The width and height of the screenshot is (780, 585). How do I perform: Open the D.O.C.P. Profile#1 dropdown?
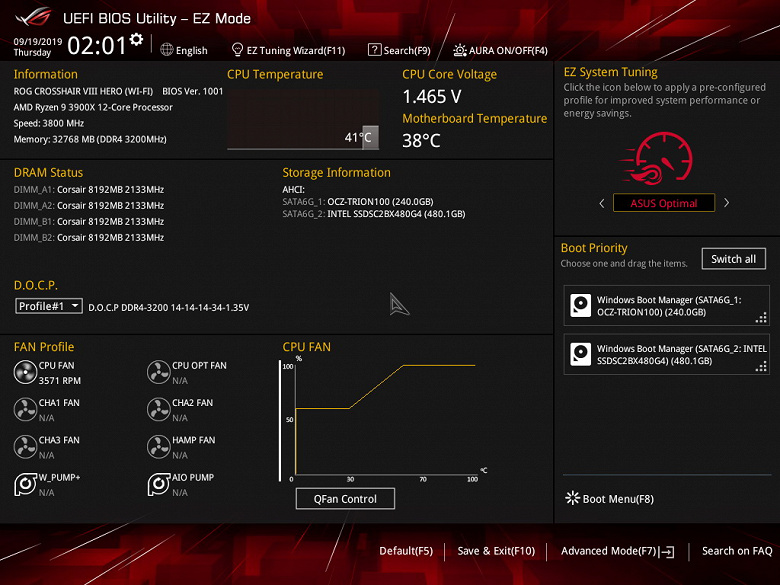click(x=49, y=306)
